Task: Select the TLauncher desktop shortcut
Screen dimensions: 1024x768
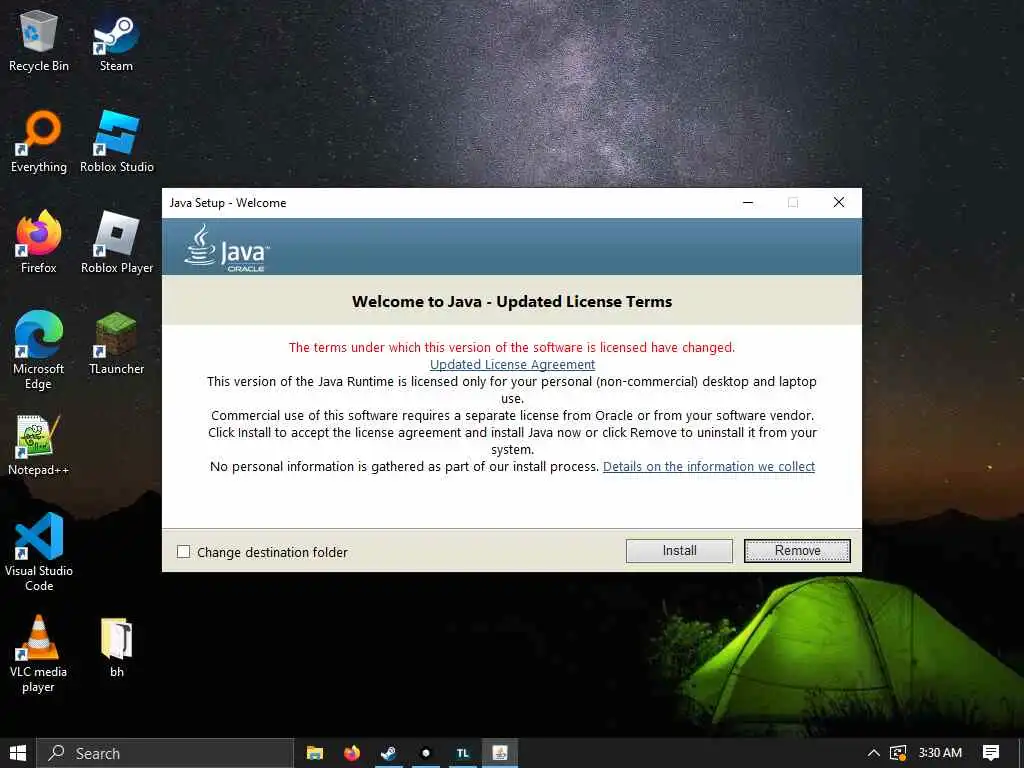Action: [117, 344]
